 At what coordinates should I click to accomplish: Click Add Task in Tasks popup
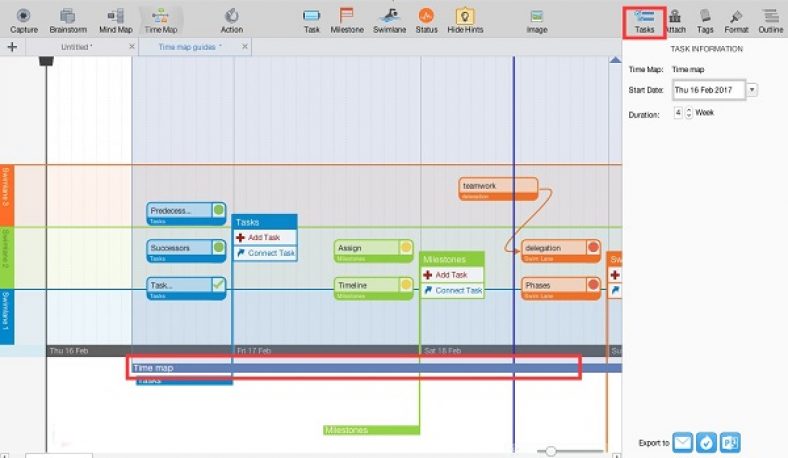(x=265, y=237)
